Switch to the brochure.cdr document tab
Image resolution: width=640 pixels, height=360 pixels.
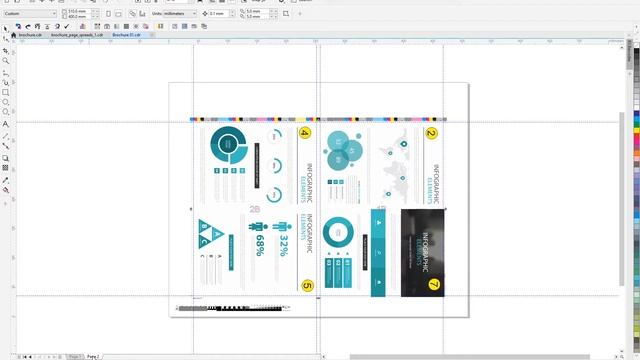[30, 35]
